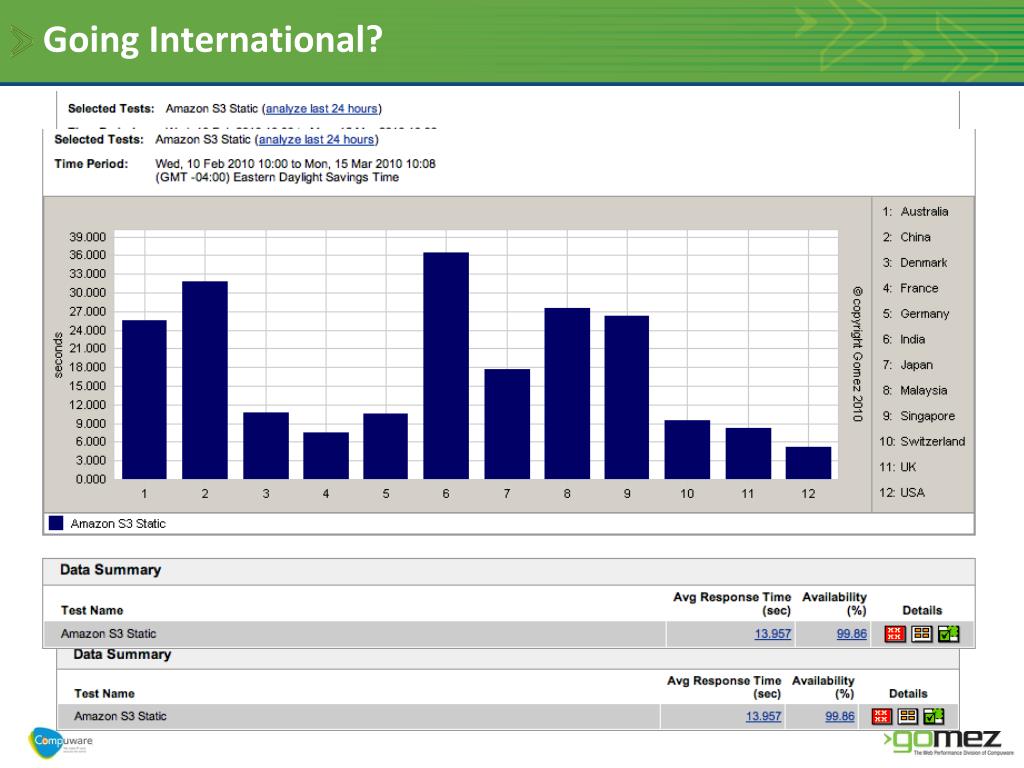This screenshot has width=1024, height=768.
Task: Click 'Amazon S3 Static' legend label below chart
Action: [118, 524]
